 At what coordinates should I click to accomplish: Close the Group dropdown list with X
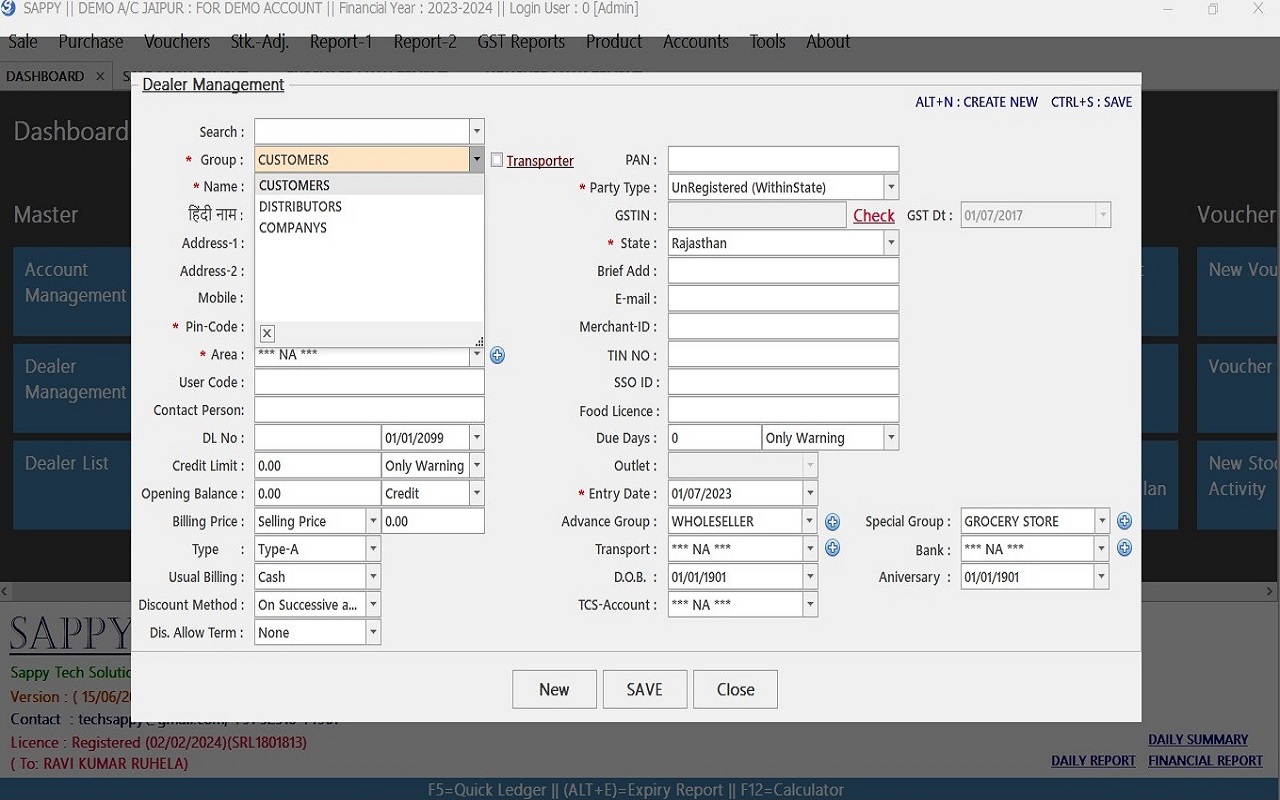tap(267, 334)
